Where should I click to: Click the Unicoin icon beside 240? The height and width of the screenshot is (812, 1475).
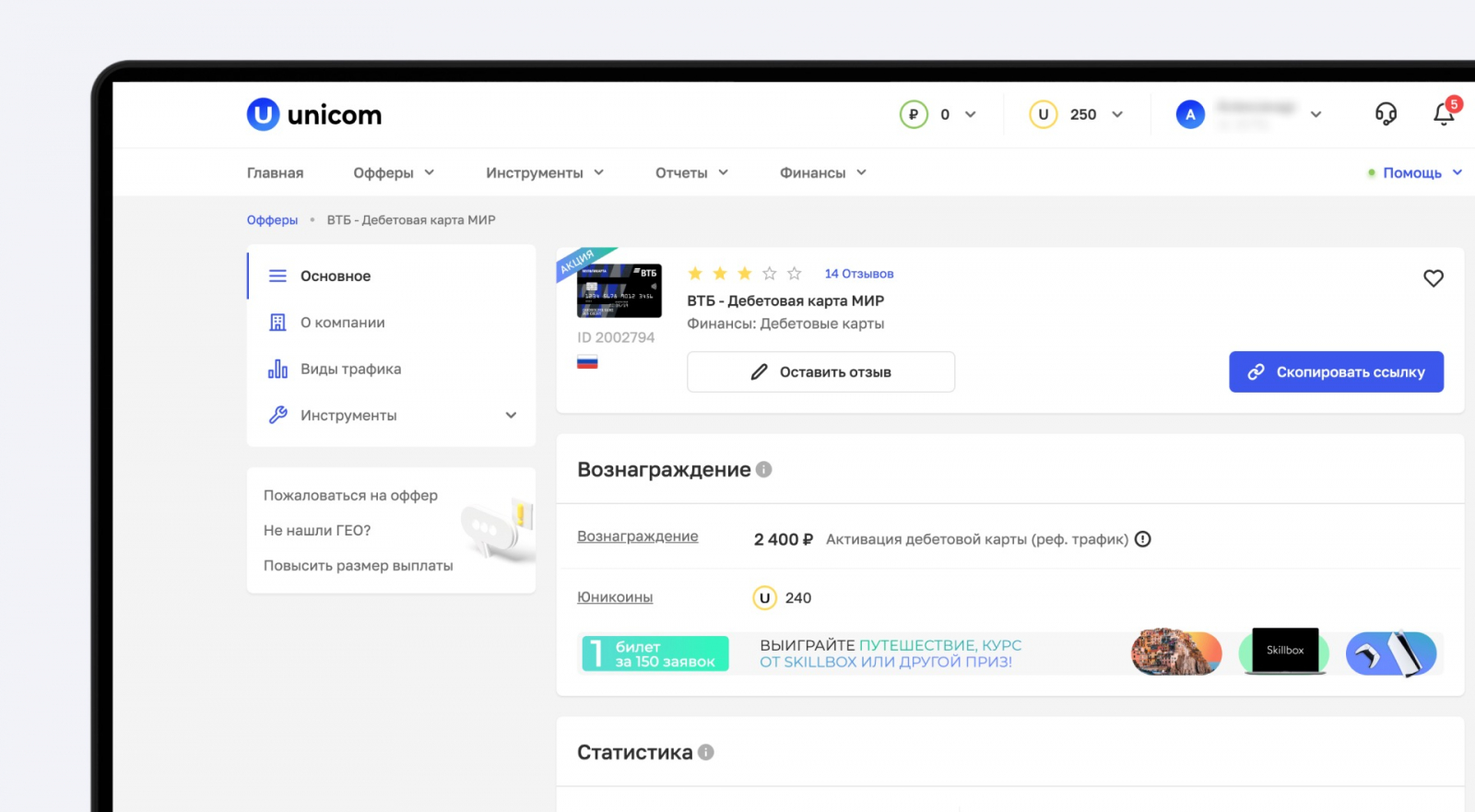point(764,598)
